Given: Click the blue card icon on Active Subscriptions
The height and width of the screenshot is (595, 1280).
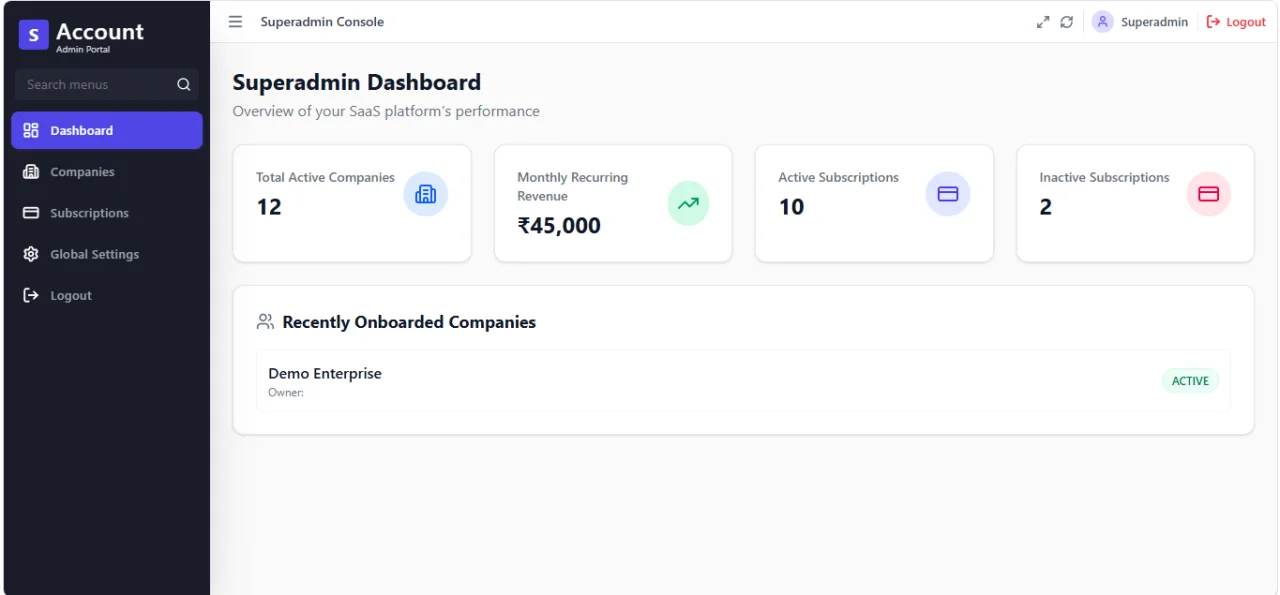Looking at the screenshot, I should click(948, 194).
